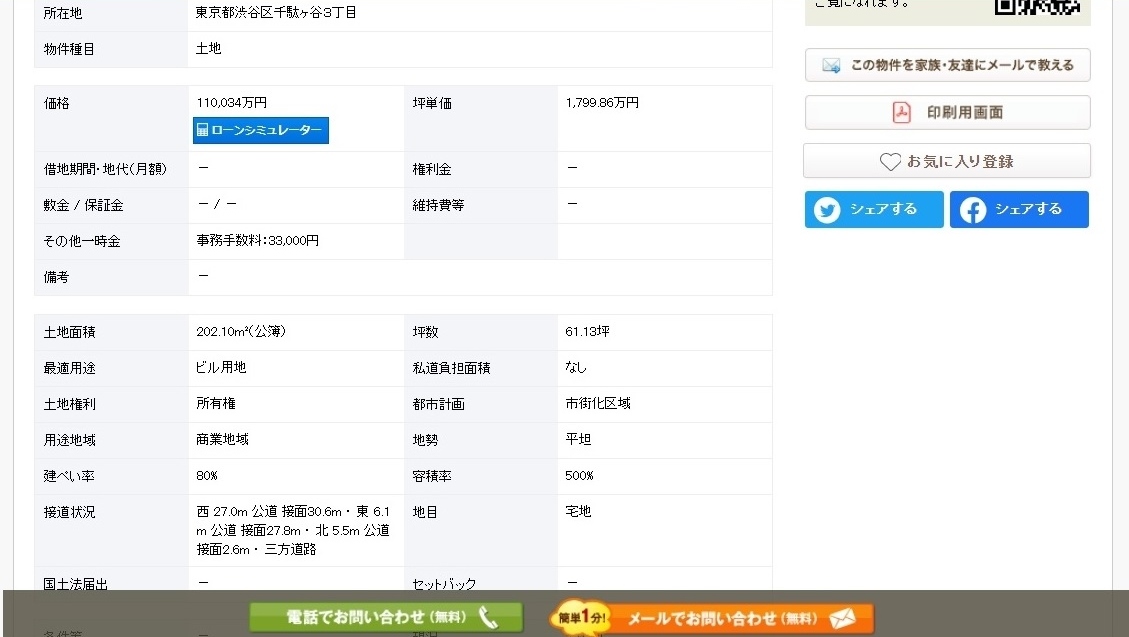This screenshot has height=637, width=1129.
Task: Click the その他一時金 label
Action: click(x=81, y=241)
